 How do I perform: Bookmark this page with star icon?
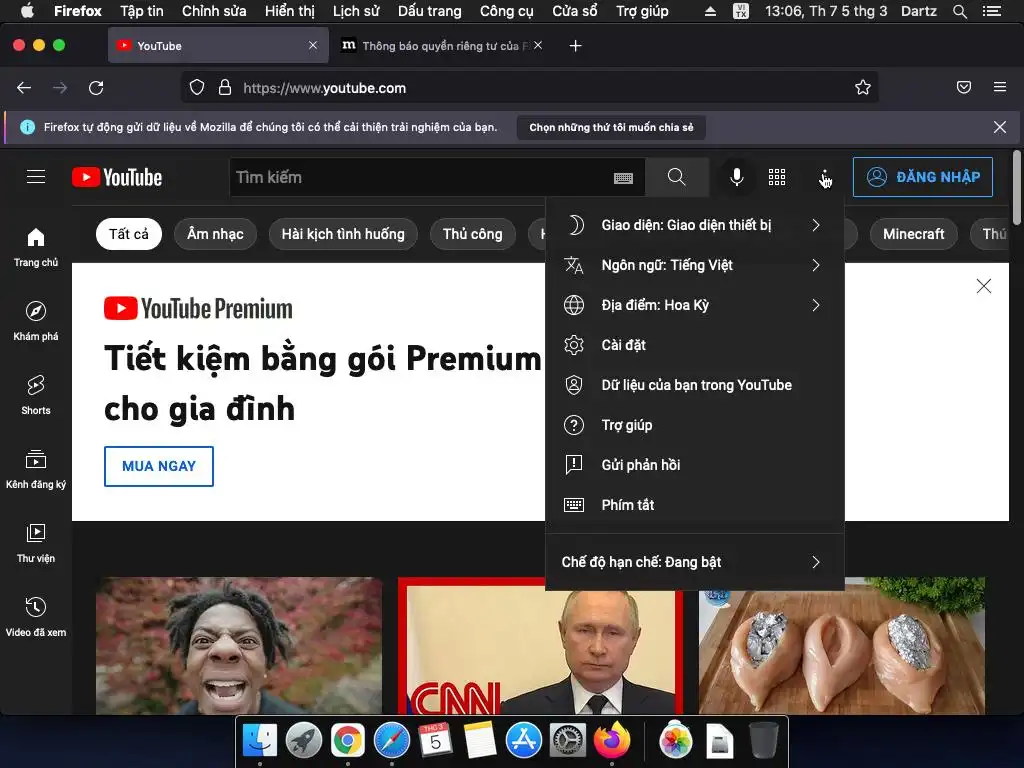pos(863,88)
